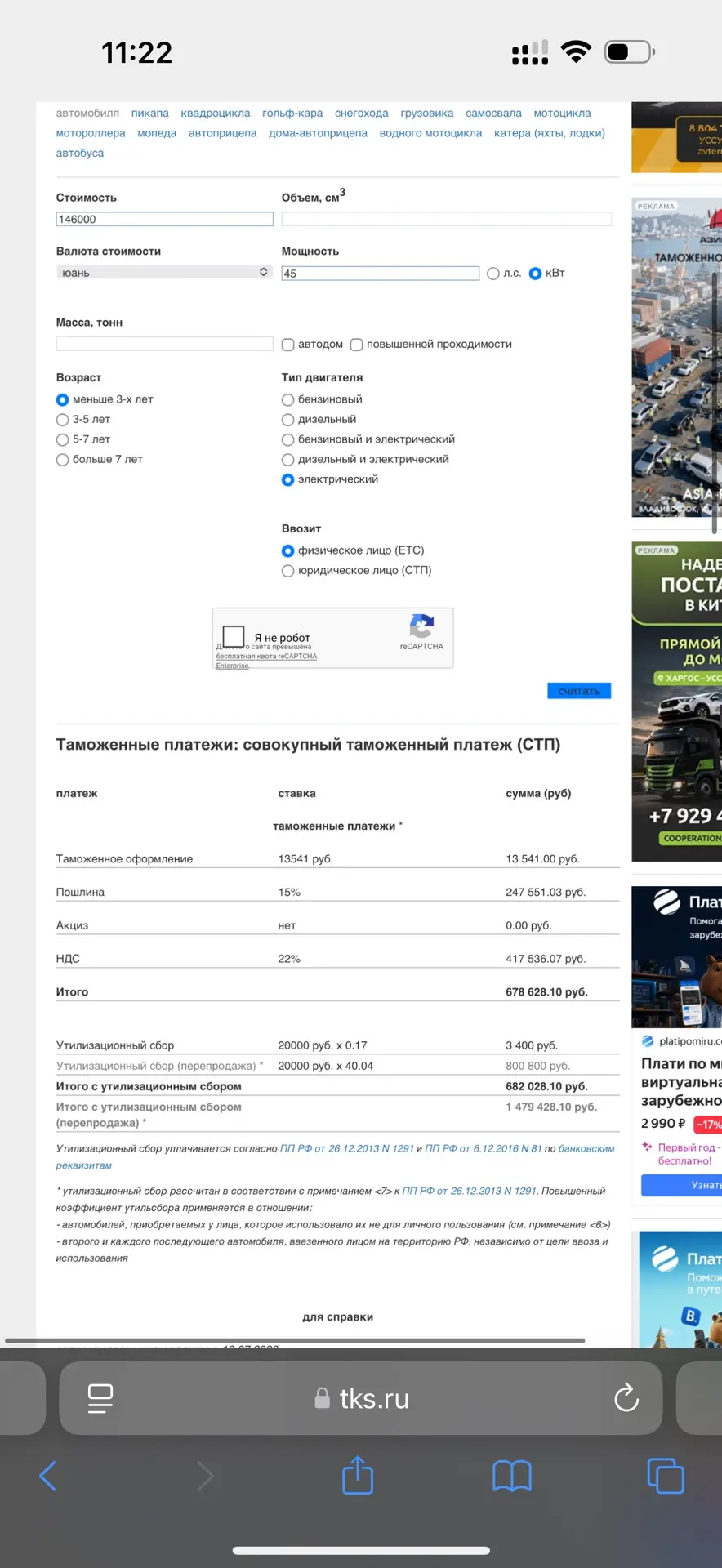Enable the 'автодом' checkbox
The height and width of the screenshot is (1568, 722).
pos(288,345)
